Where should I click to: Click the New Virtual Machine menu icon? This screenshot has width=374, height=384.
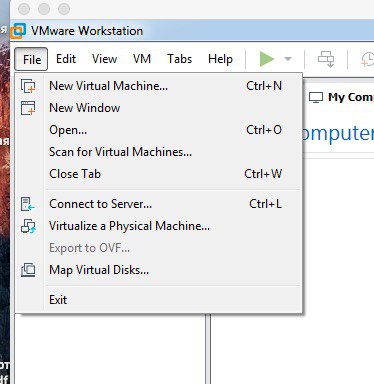28,86
